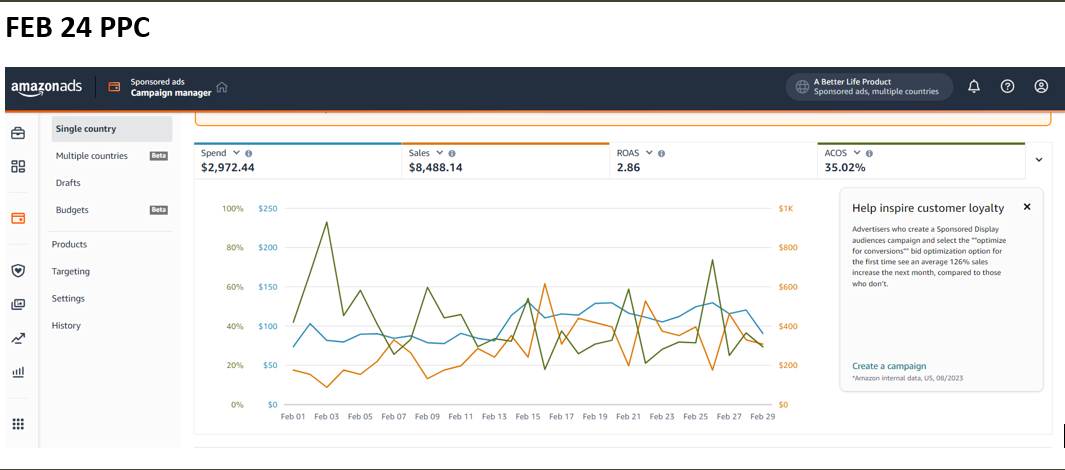Open the notifications bell
Viewport: 1065px width, 470px height.
[974, 87]
